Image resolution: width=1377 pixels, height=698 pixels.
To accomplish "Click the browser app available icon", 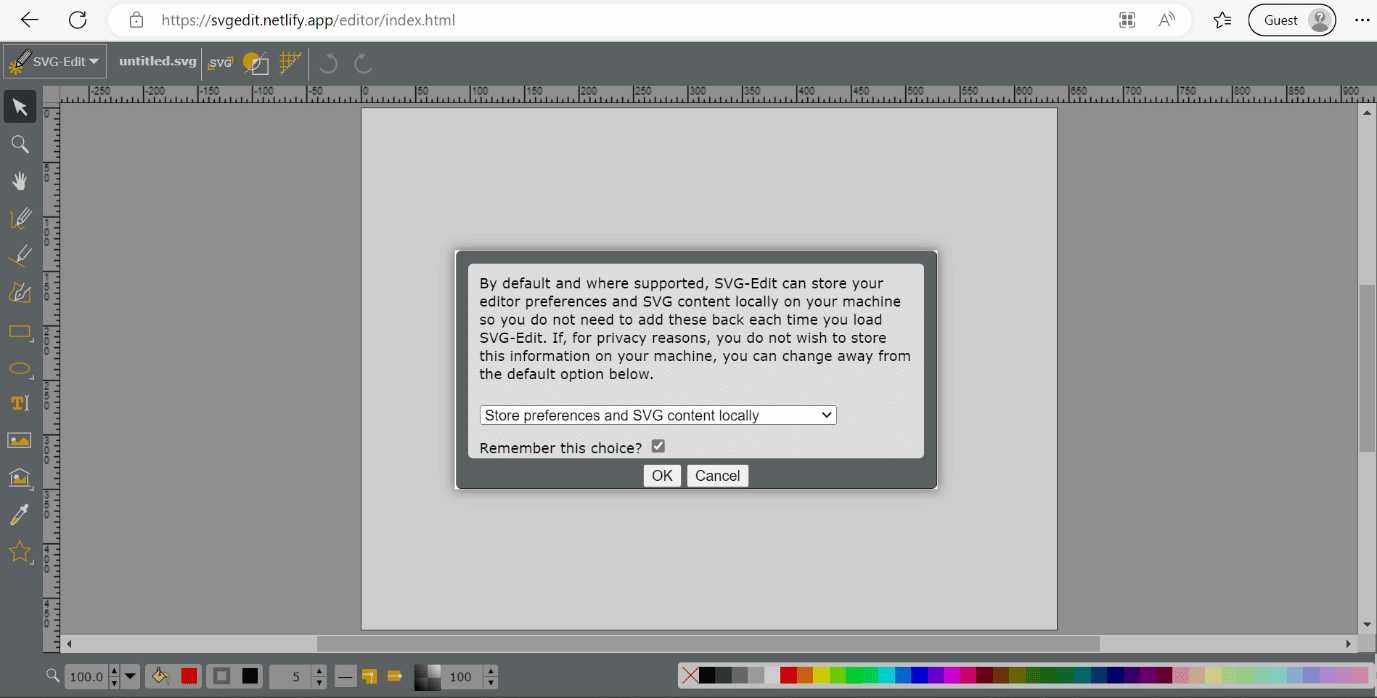I will tap(1127, 20).
